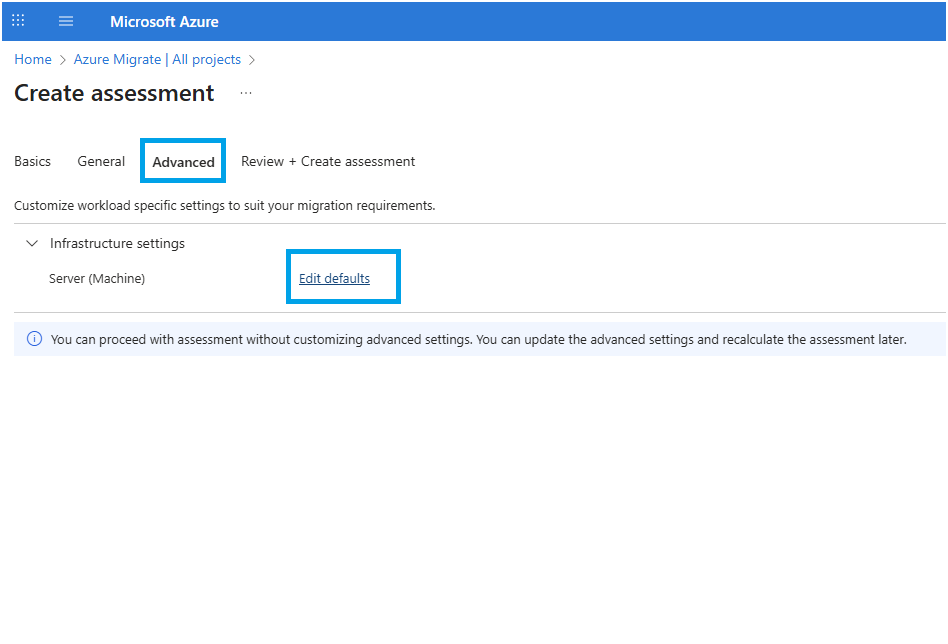Go to the General tab
This screenshot has width=948, height=644.
101,161
